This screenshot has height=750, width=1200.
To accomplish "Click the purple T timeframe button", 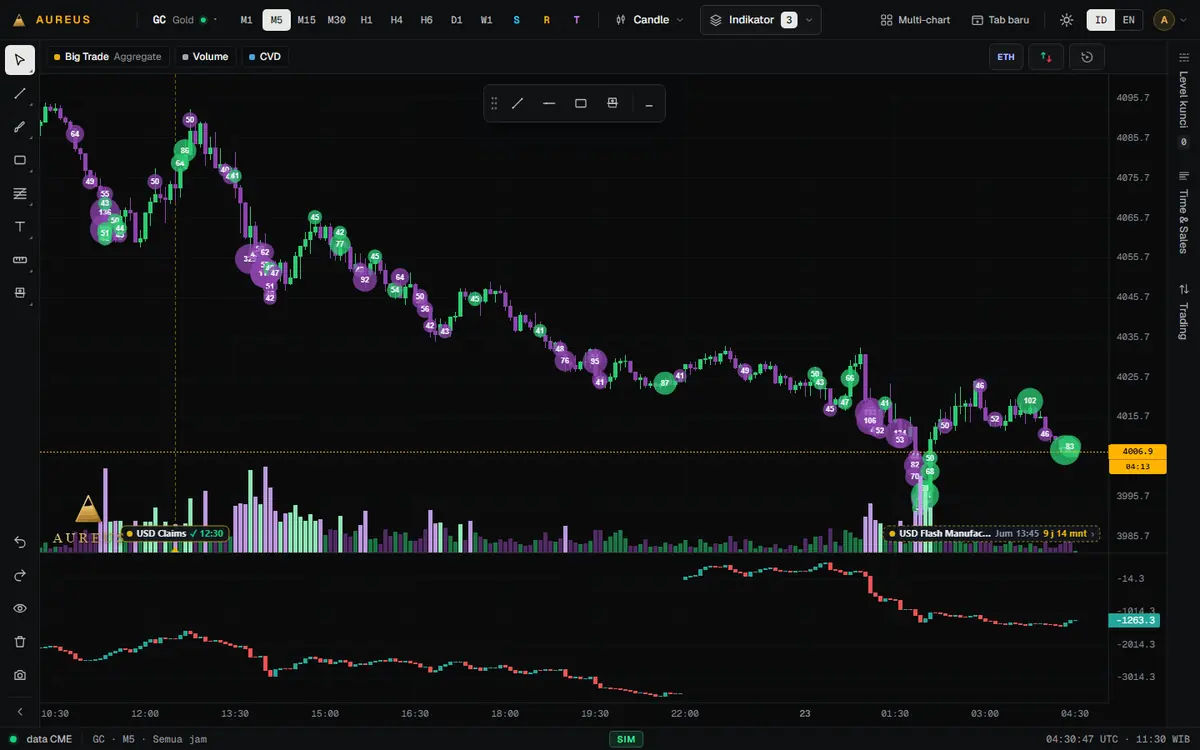I will (x=577, y=20).
